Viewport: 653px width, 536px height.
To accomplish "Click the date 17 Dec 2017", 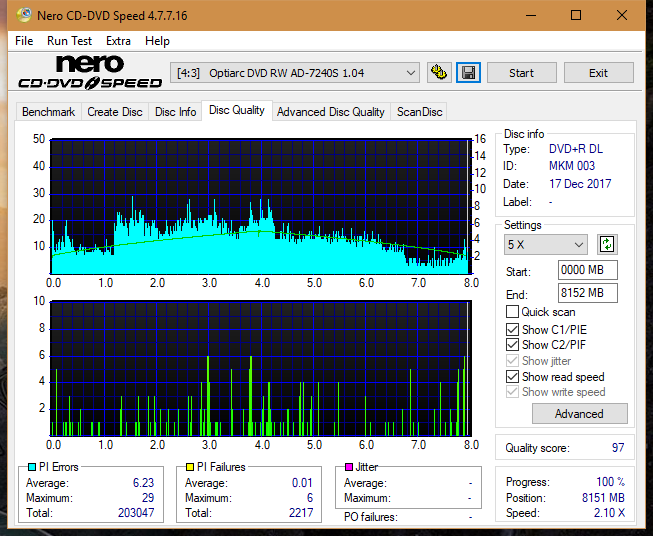I will (x=580, y=184).
